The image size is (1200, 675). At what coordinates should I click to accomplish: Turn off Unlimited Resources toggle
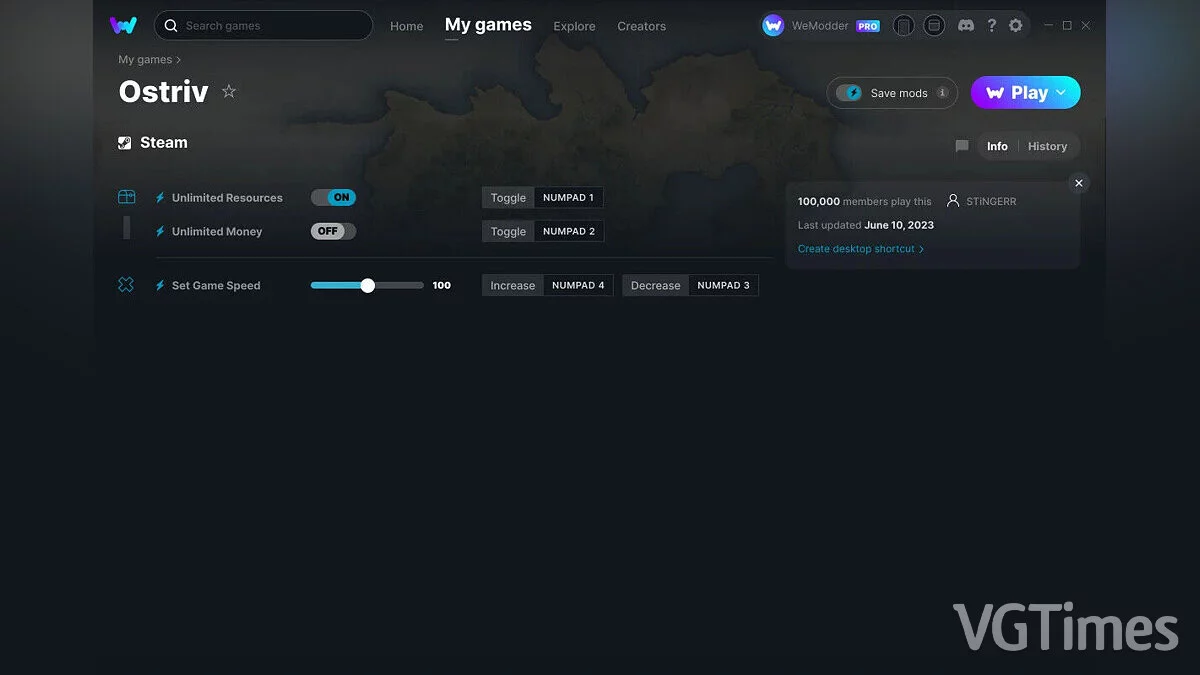333,197
